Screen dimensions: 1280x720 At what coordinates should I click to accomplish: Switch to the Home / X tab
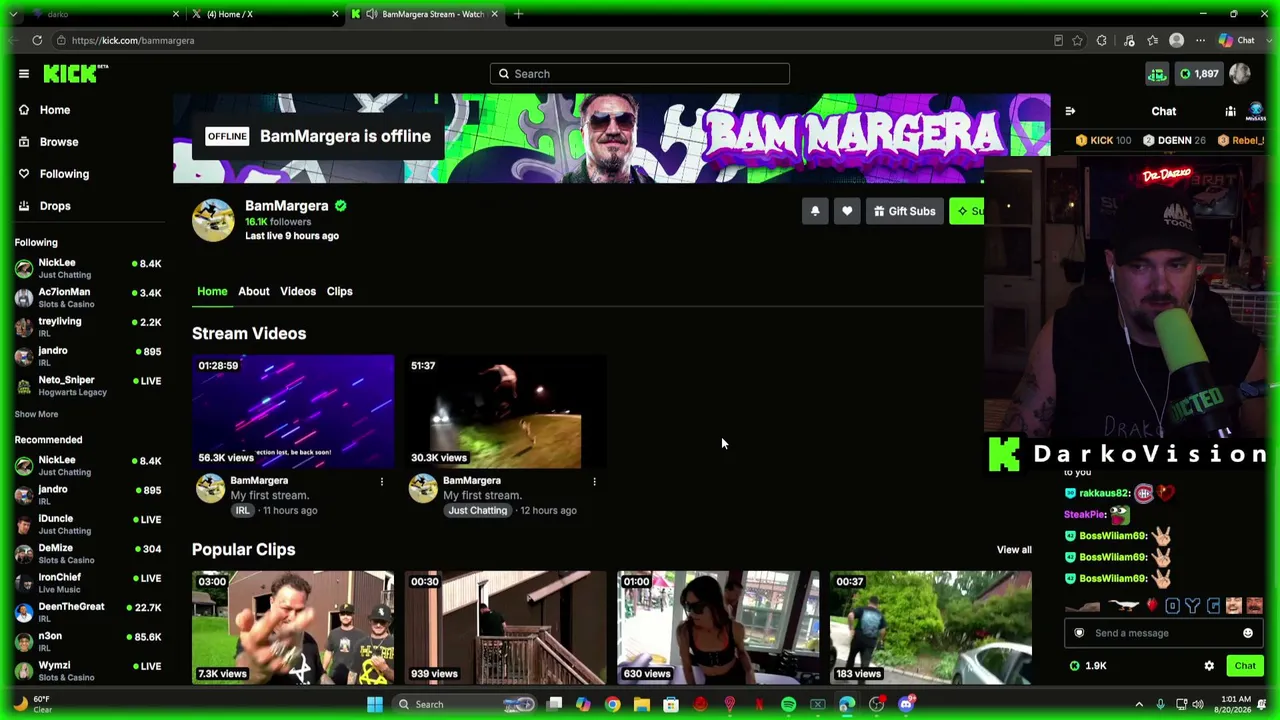pos(265,14)
